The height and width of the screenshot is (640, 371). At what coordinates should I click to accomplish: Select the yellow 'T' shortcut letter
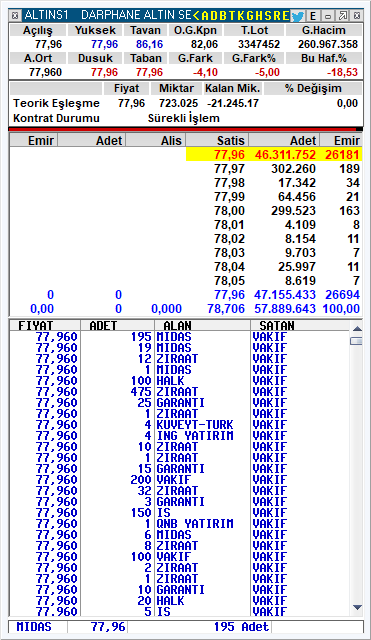pyautogui.click(x=231, y=16)
